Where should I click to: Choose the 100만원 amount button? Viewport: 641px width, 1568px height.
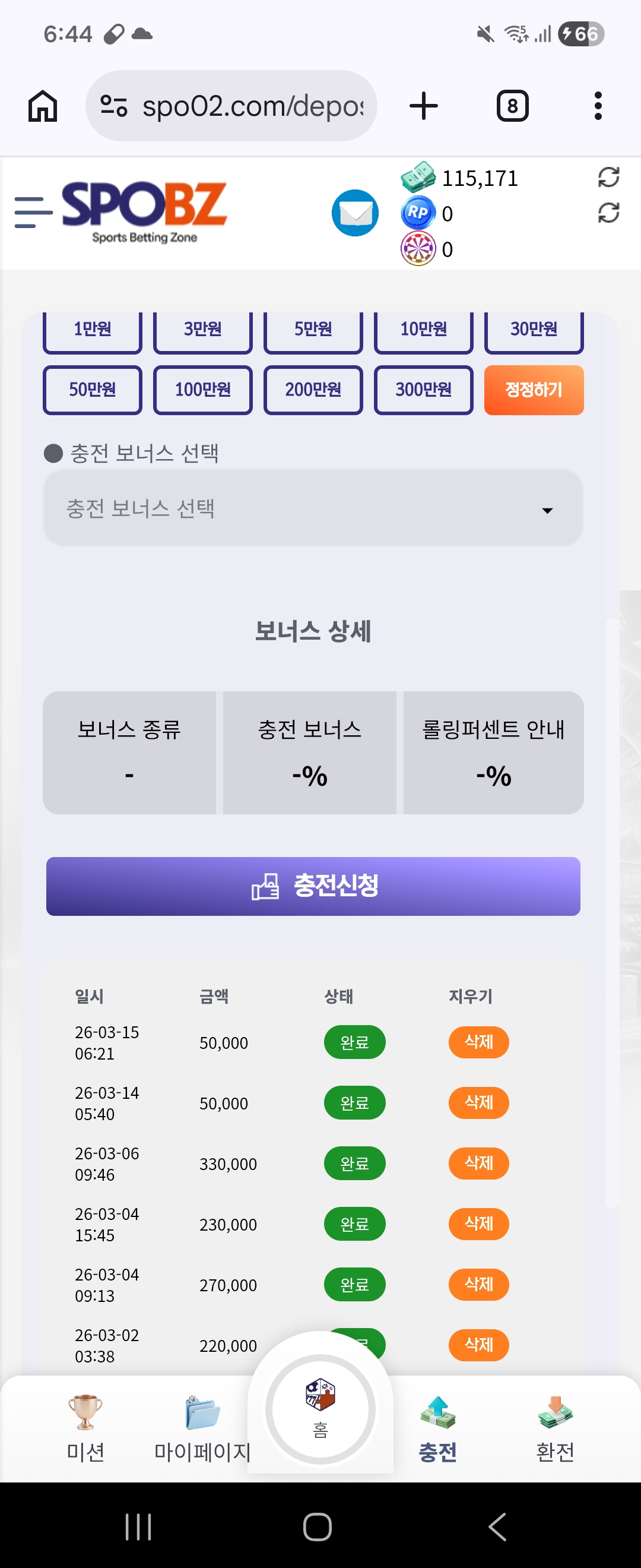(202, 390)
